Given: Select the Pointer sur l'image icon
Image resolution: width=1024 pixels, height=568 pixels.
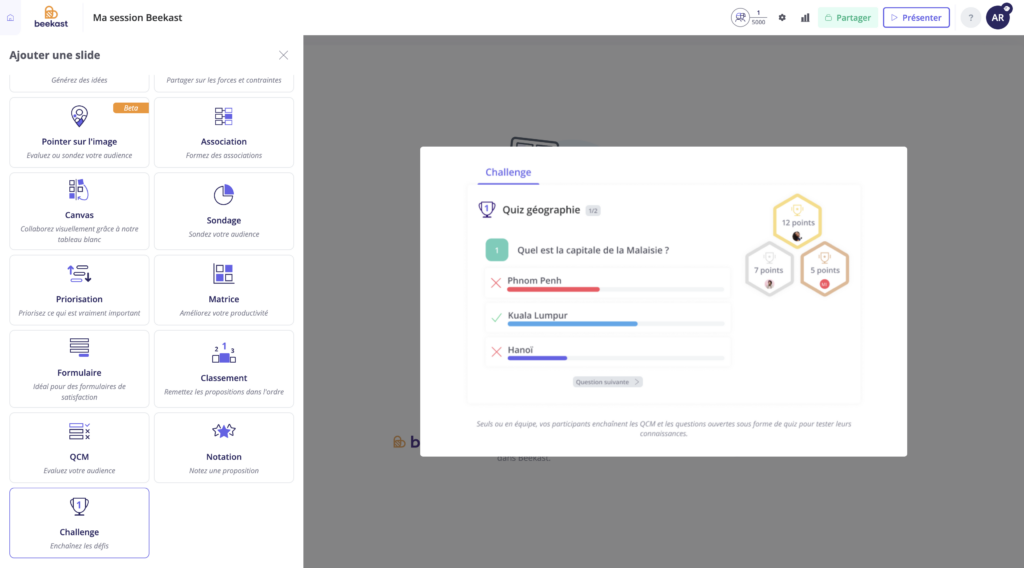Looking at the screenshot, I should tap(79, 117).
